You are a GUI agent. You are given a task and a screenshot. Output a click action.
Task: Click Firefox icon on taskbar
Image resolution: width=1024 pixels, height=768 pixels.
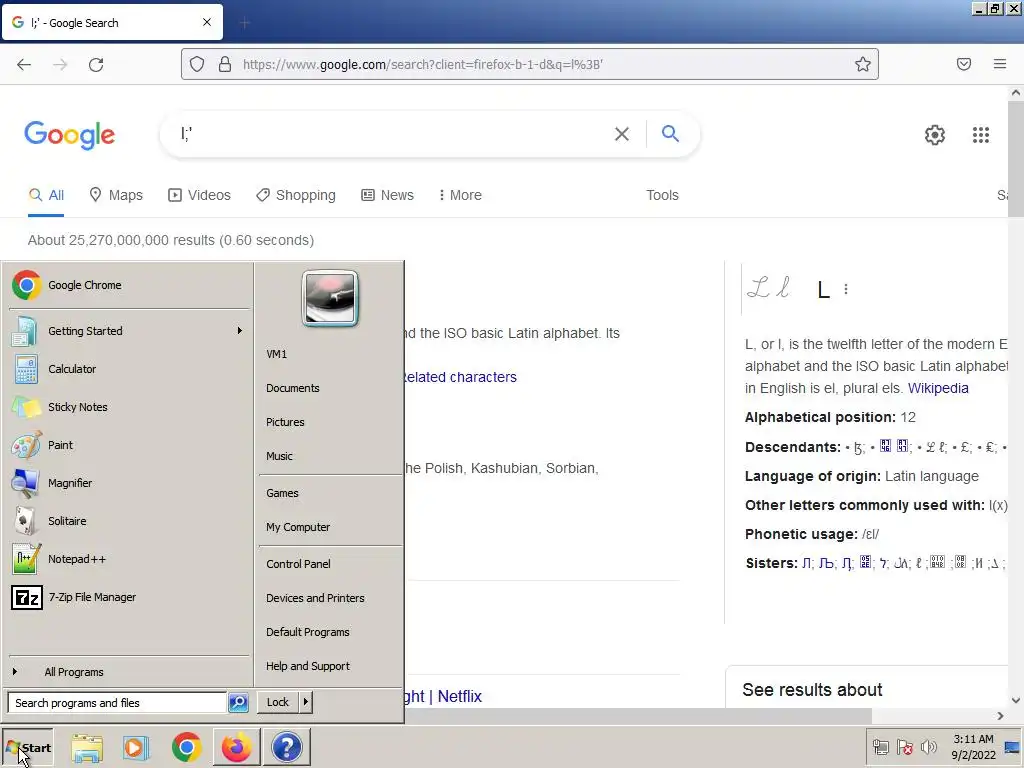236,747
